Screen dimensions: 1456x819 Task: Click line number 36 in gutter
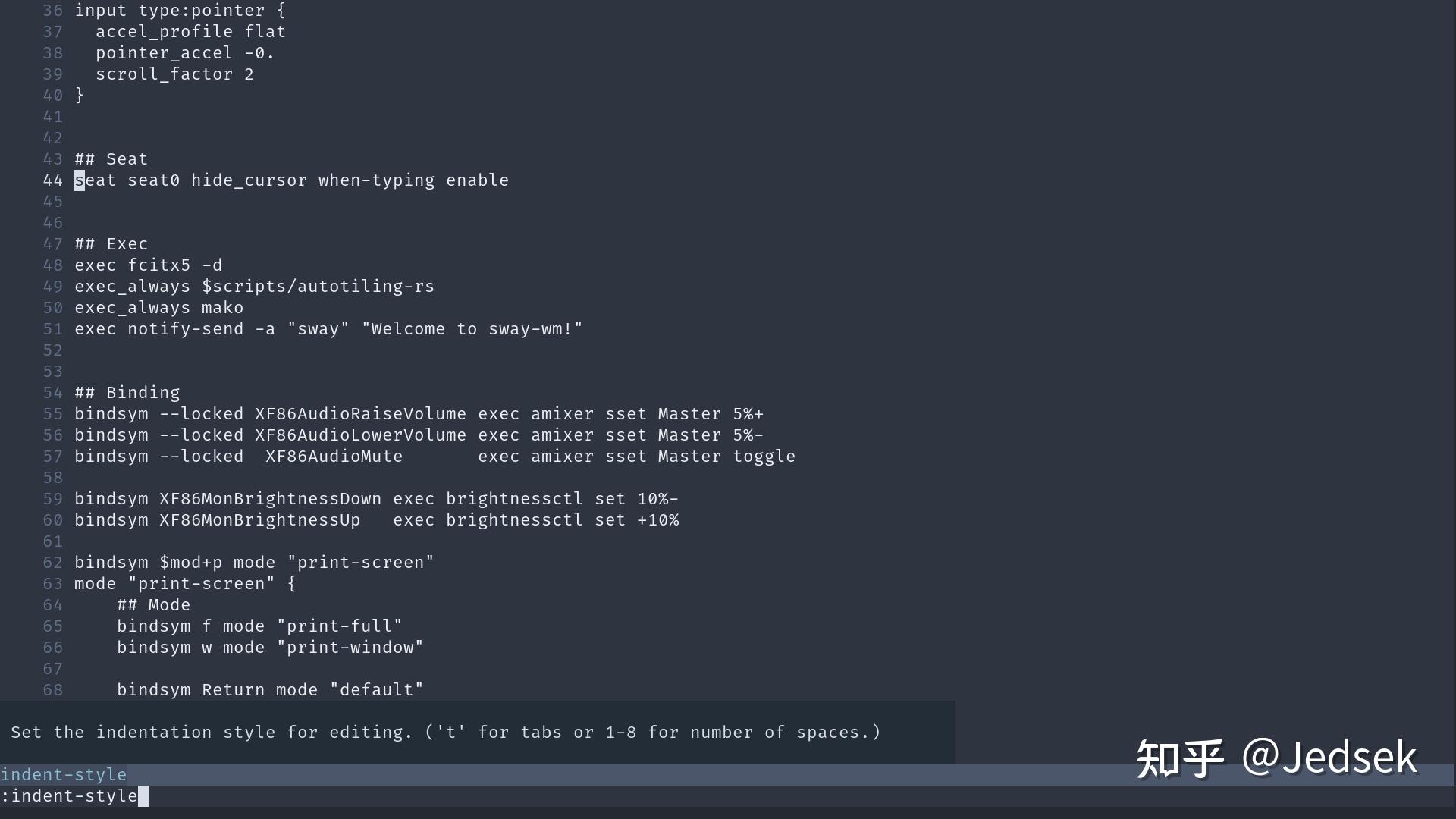tap(52, 11)
